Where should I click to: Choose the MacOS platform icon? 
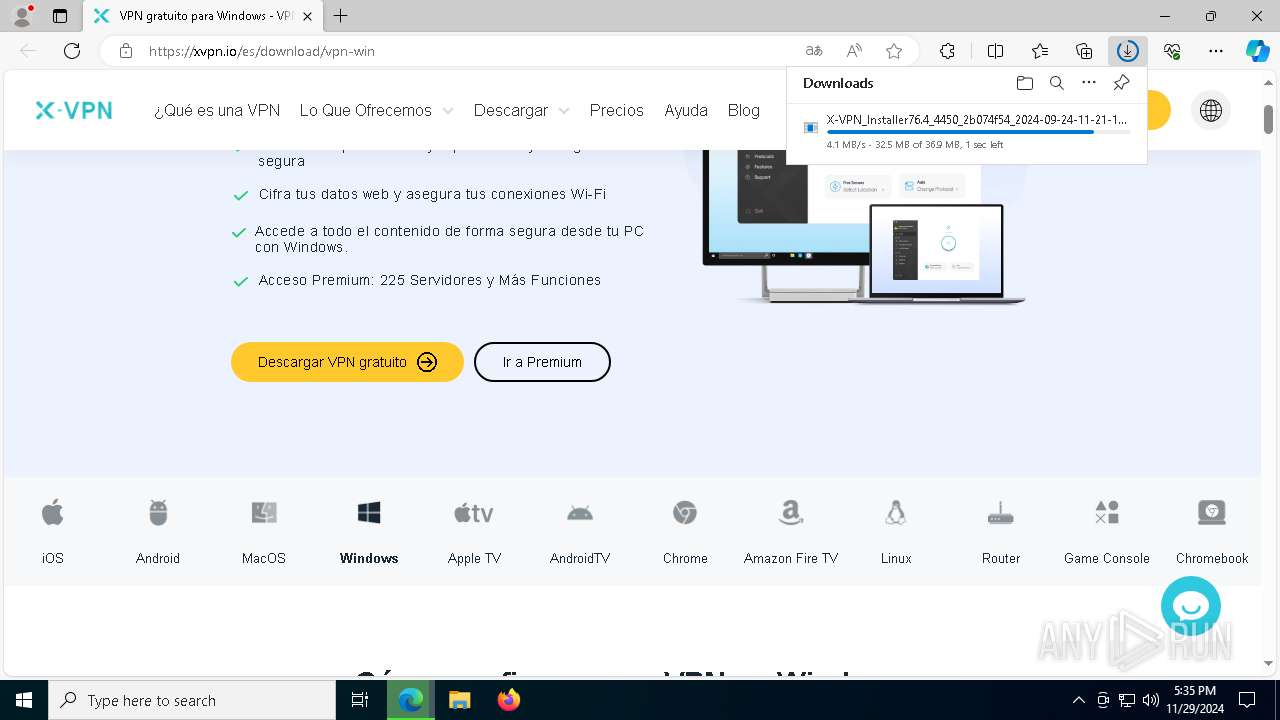tap(264, 514)
